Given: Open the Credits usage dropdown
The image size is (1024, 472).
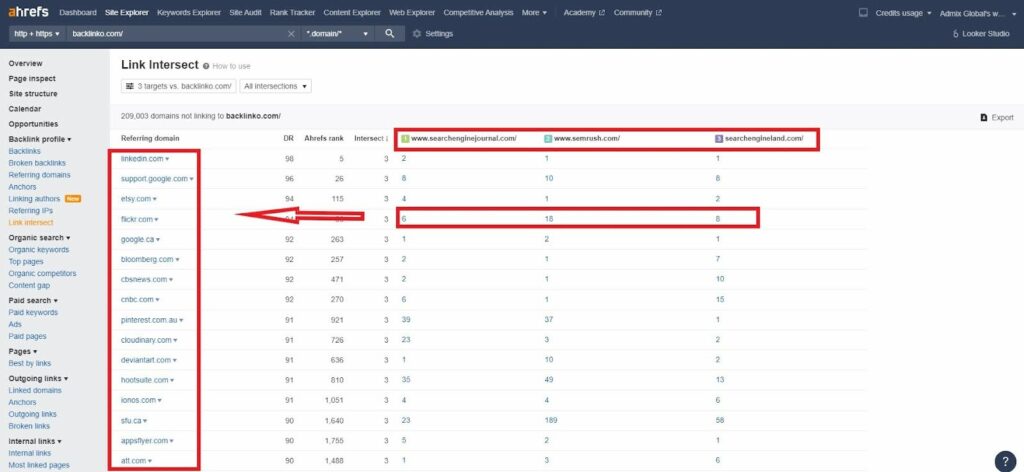Looking at the screenshot, I should [903, 12].
